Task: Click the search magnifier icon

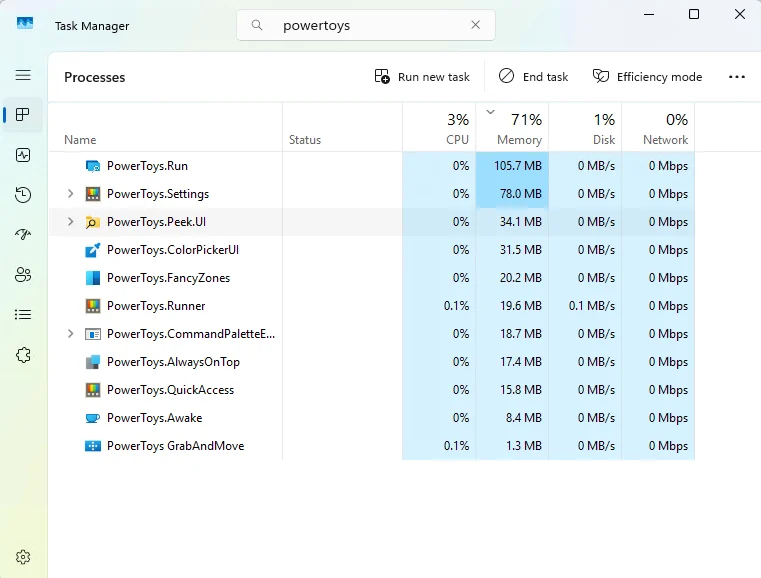Action: pyautogui.click(x=257, y=25)
